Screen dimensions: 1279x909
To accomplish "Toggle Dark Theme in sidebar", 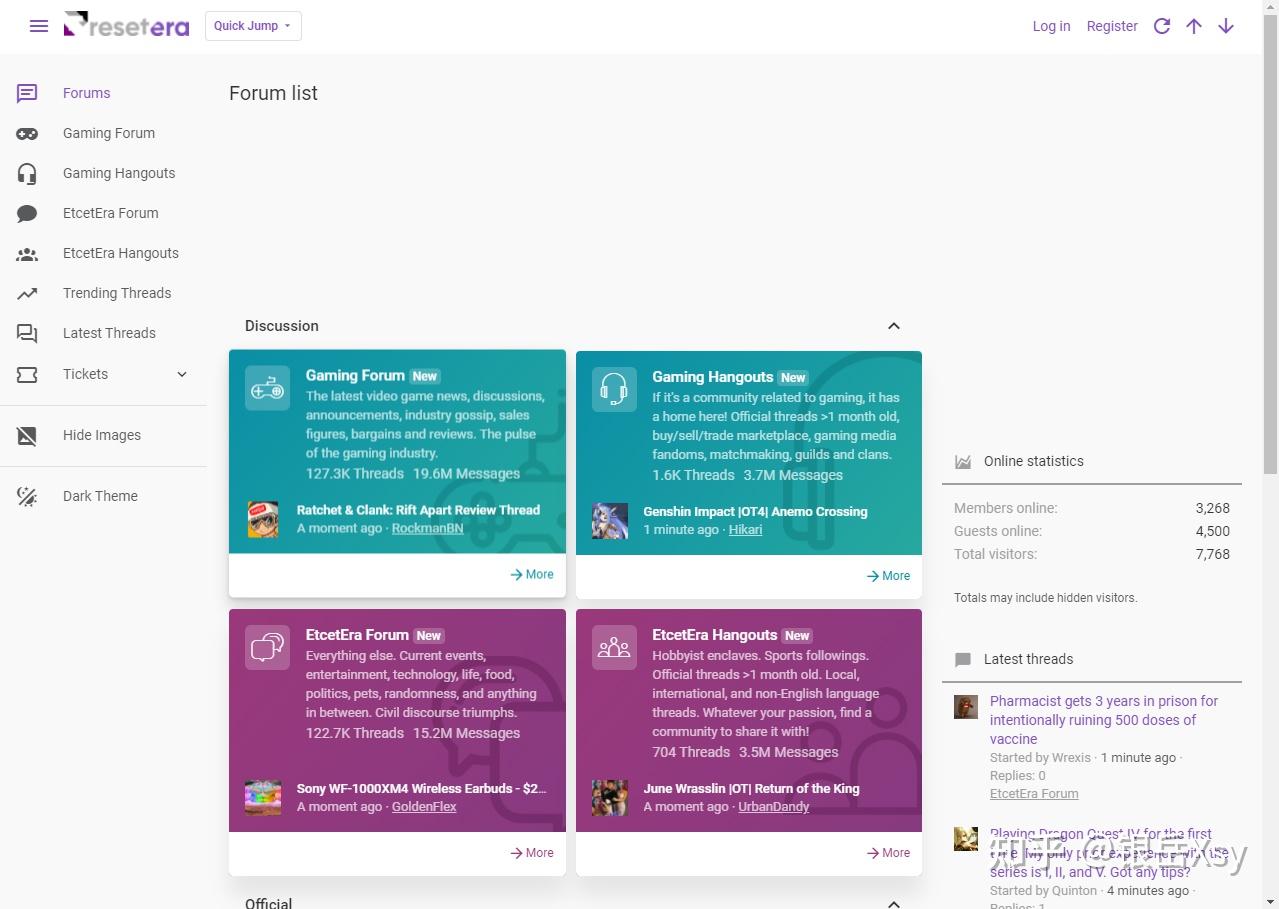I will [x=100, y=496].
